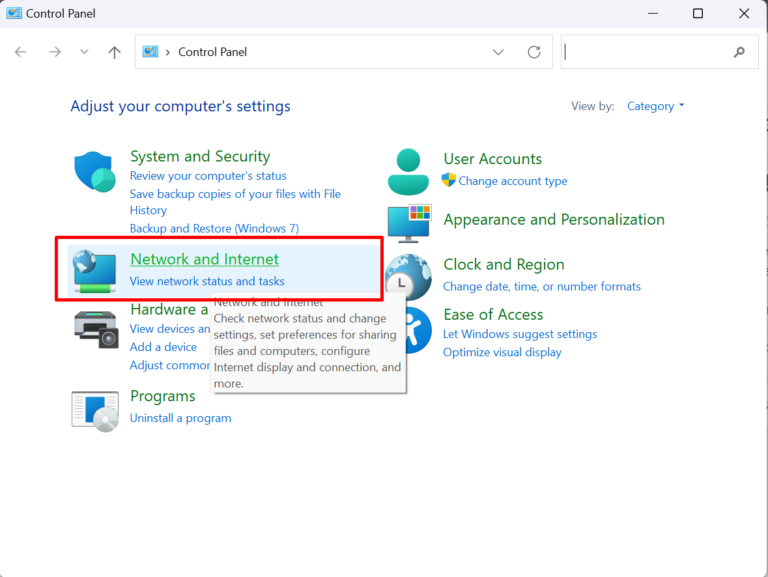The image size is (768, 577).
Task: Click View network status and tasks
Action: pyautogui.click(x=207, y=281)
